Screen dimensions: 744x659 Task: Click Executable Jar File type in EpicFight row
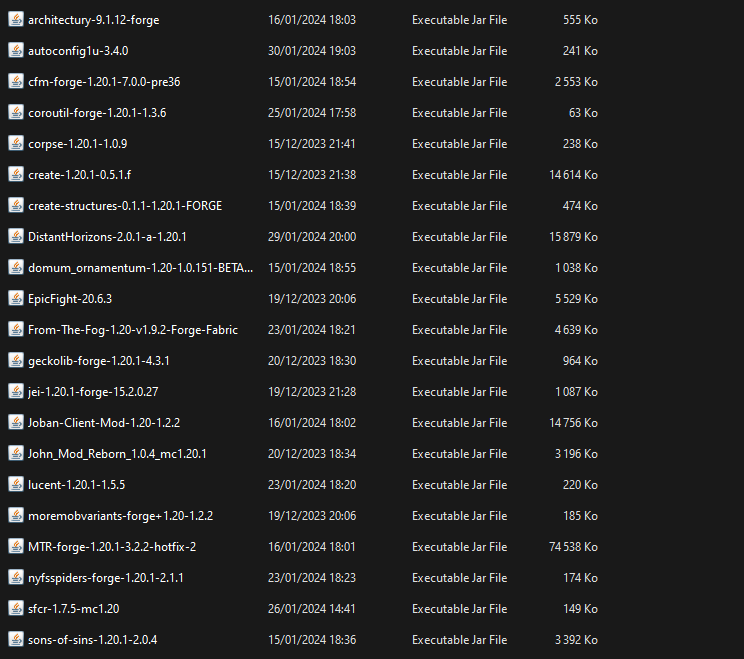(x=459, y=299)
